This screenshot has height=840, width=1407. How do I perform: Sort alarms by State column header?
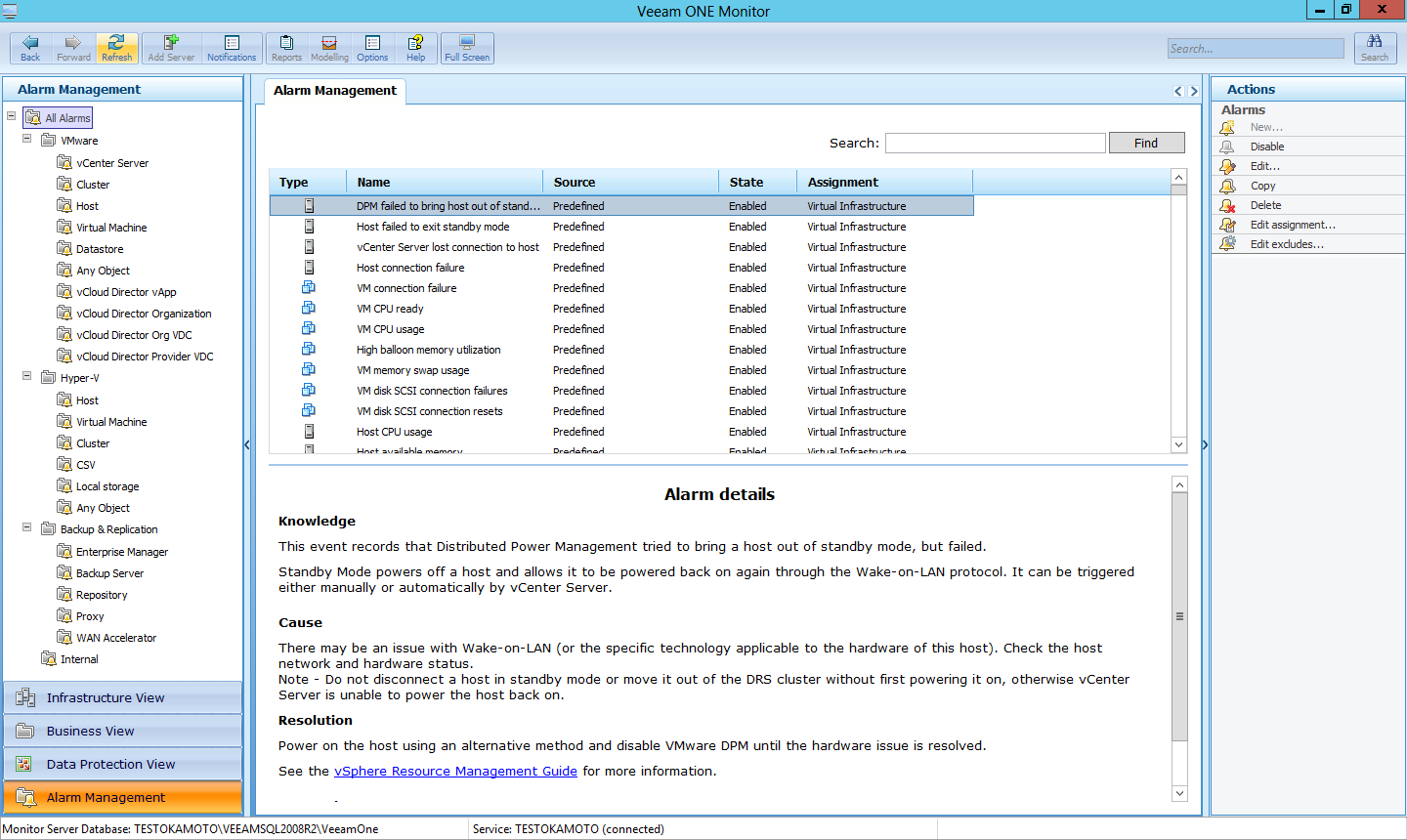point(758,182)
